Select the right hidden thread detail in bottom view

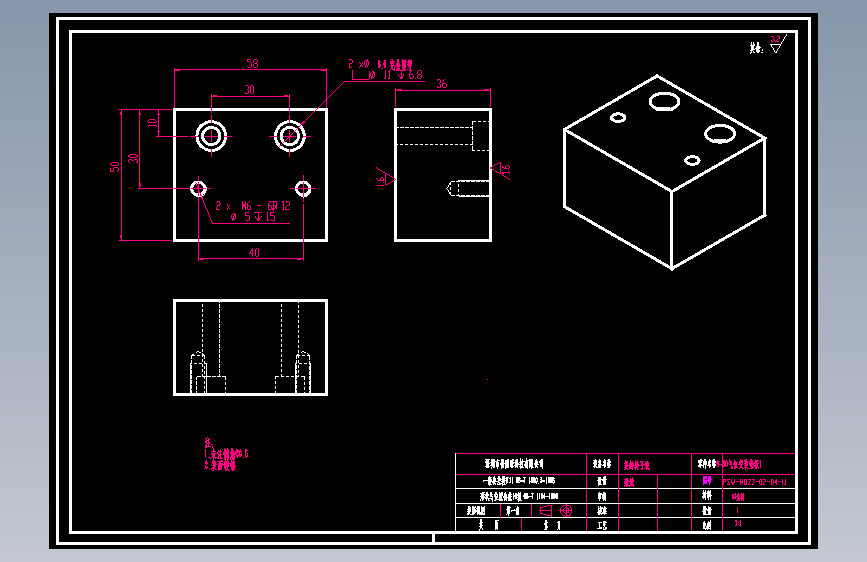coord(302,372)
